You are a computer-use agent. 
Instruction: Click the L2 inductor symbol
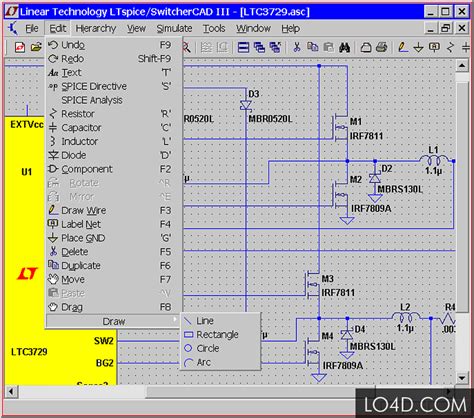[x=405, y=317]
